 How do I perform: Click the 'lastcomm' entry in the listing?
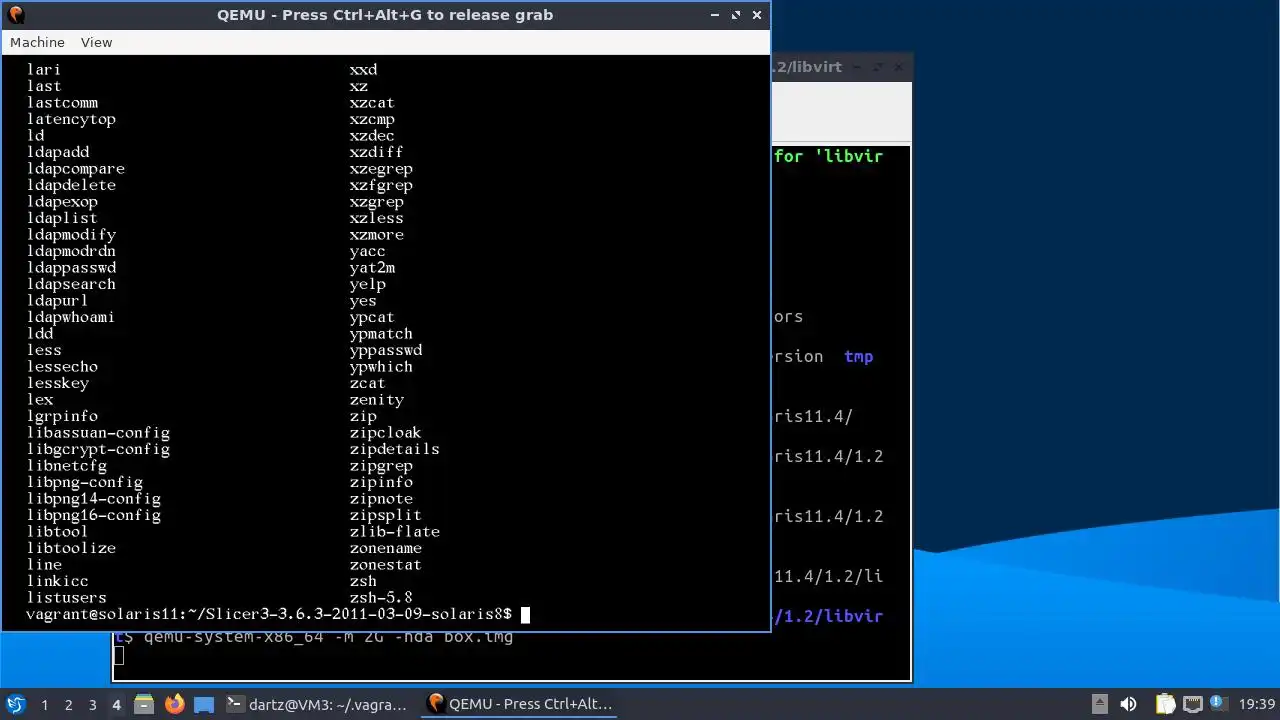click(62, 102)
